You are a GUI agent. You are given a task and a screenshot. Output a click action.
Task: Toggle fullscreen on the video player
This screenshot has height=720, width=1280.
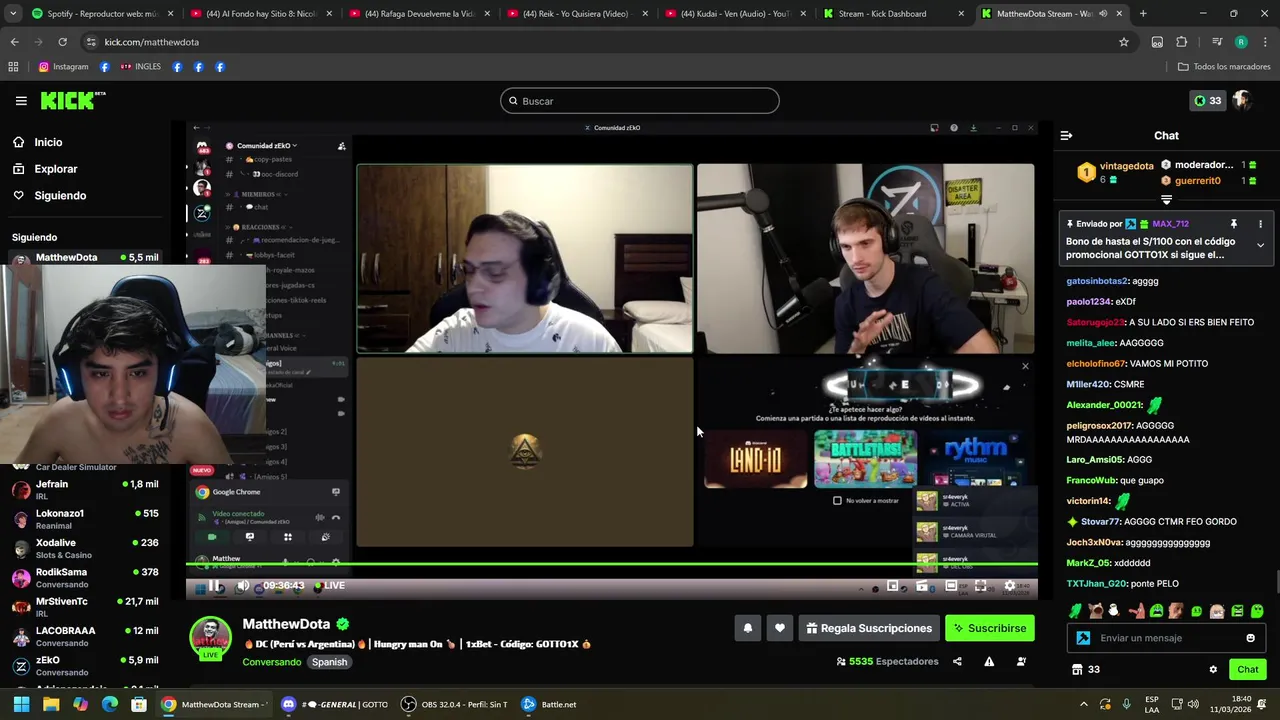[x=980, y=586]
